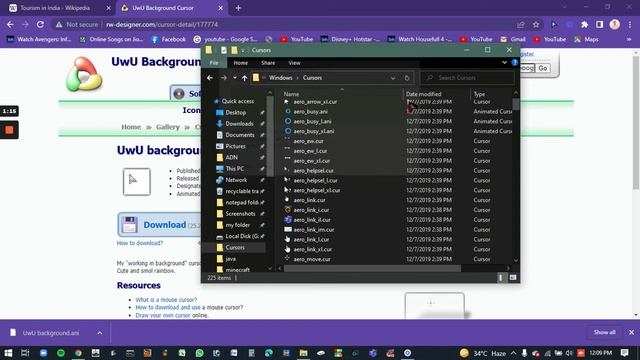Open the File tab in Explorer
The width and height of the screenshot is (640, 360).
pyautogui.click(x=214, y=63)
